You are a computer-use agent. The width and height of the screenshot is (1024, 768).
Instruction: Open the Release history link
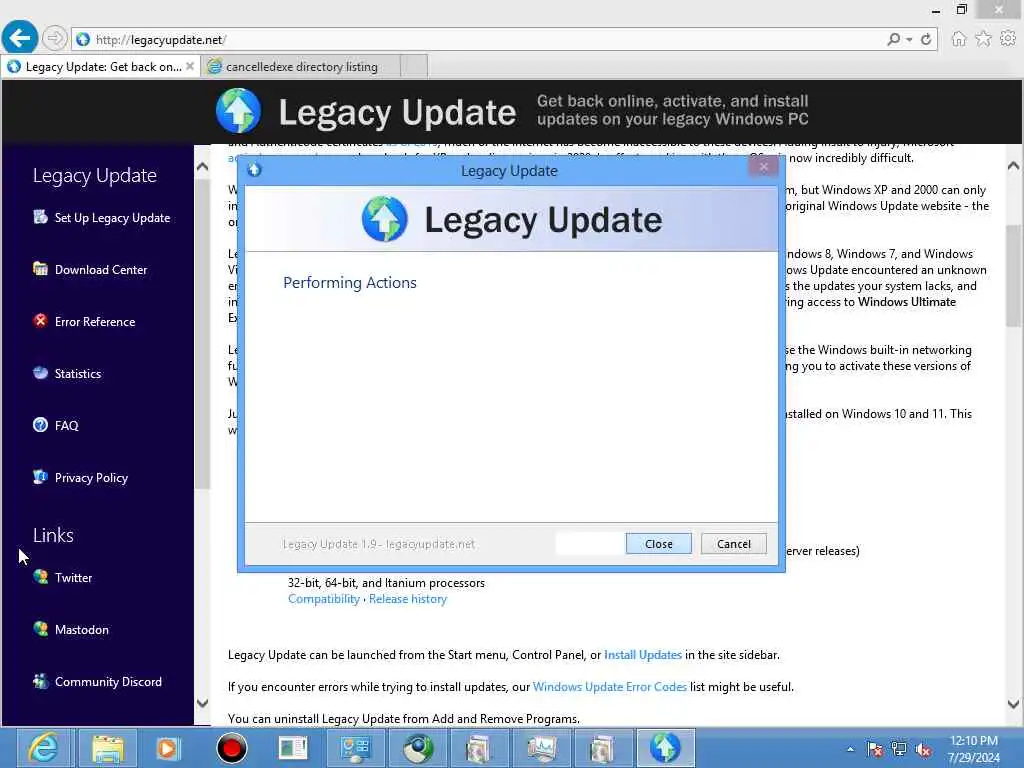click(408, 599)
